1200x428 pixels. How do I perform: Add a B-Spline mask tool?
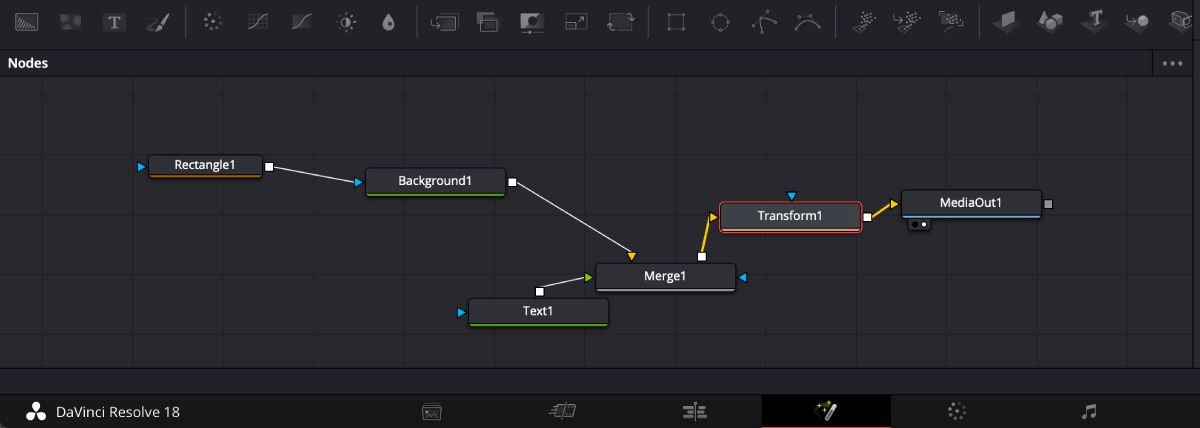807,21
